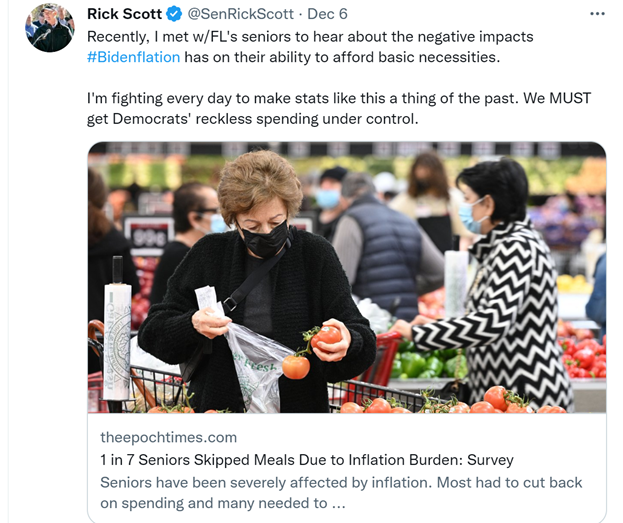Open the tweet's three-dot more options menu
The width and height of the screenshot is (623, 523).
pyautogui.click(x=597, y=14)
